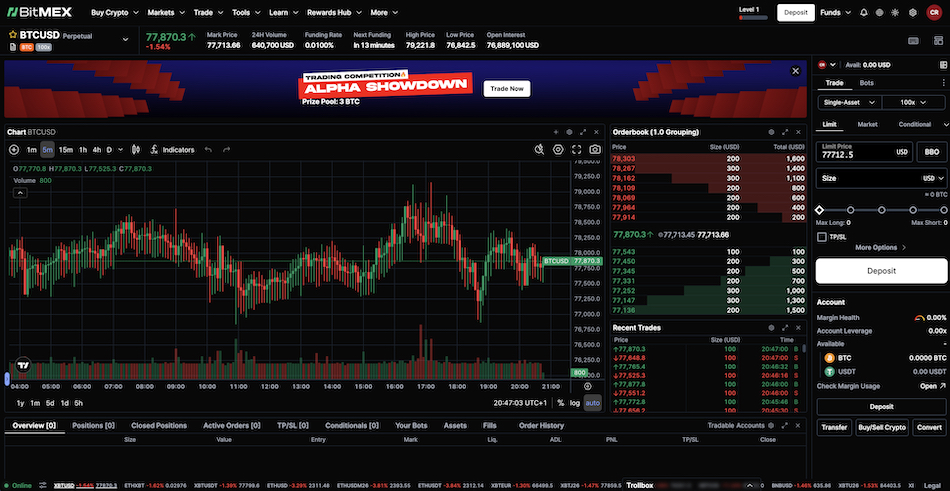950x491 pixels.
Task: Click the last stop of the size slider
Action: coord(943,210)
